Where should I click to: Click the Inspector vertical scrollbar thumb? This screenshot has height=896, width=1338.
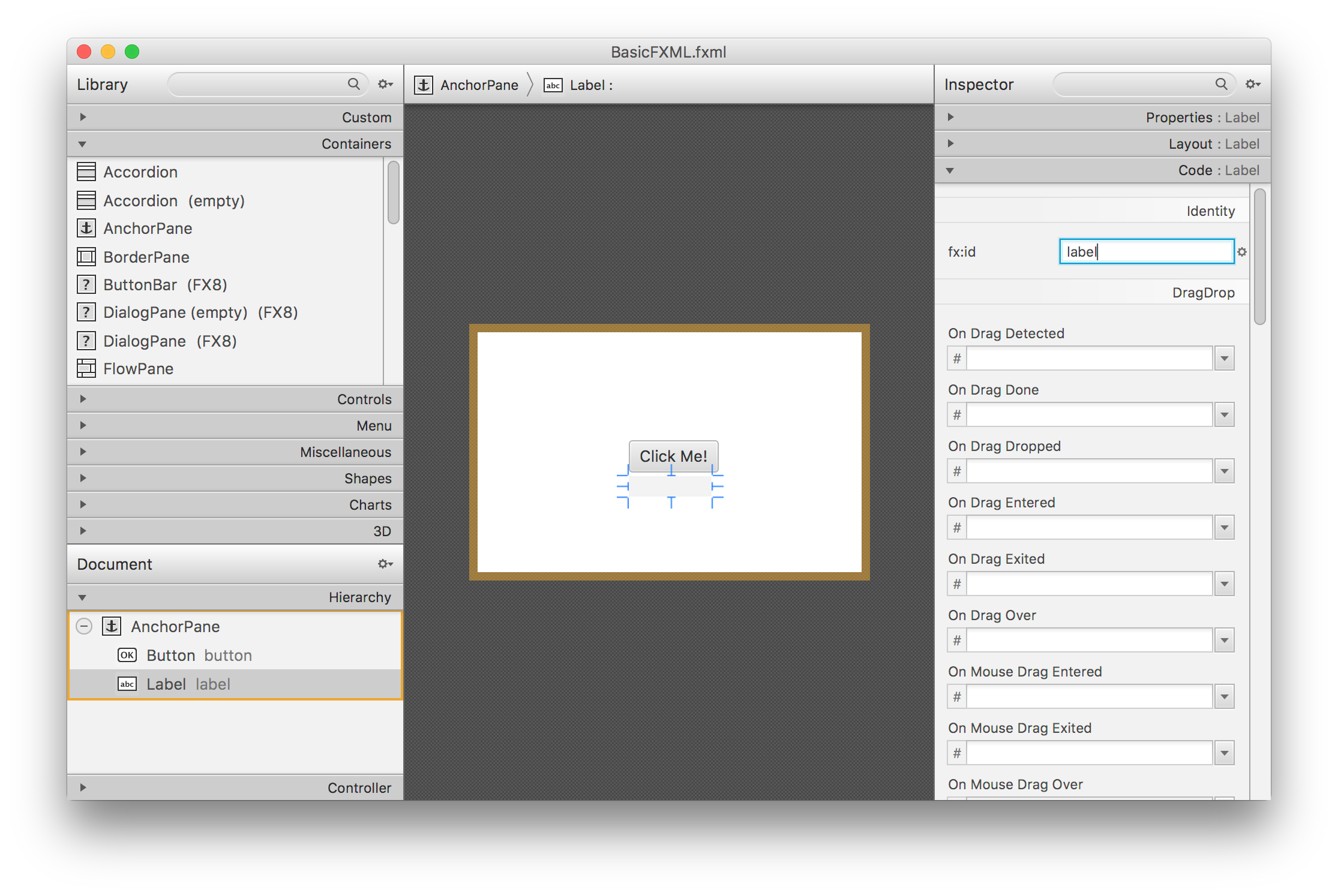point(1259,257)
